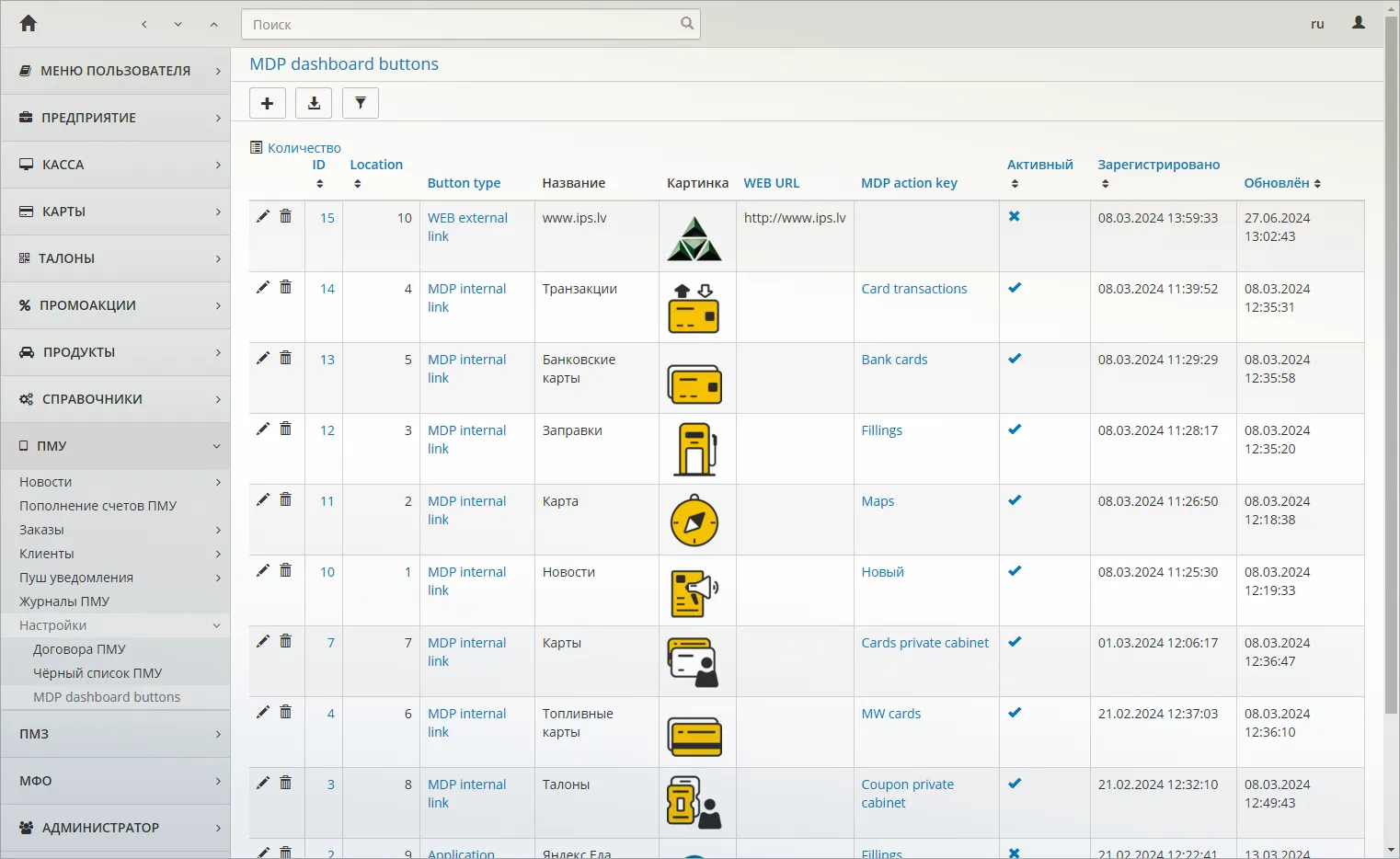Delete the Транзакции row

click(286, 287)
